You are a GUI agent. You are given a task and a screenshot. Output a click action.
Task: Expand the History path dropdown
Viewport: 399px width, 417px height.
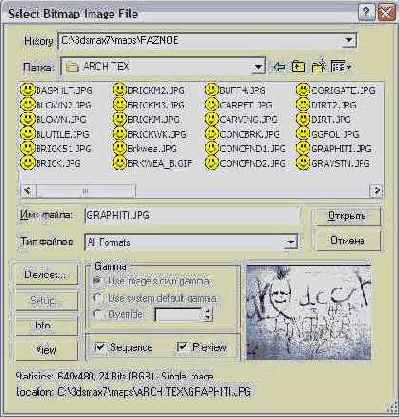pyautogui.click(x=349, y=41)
